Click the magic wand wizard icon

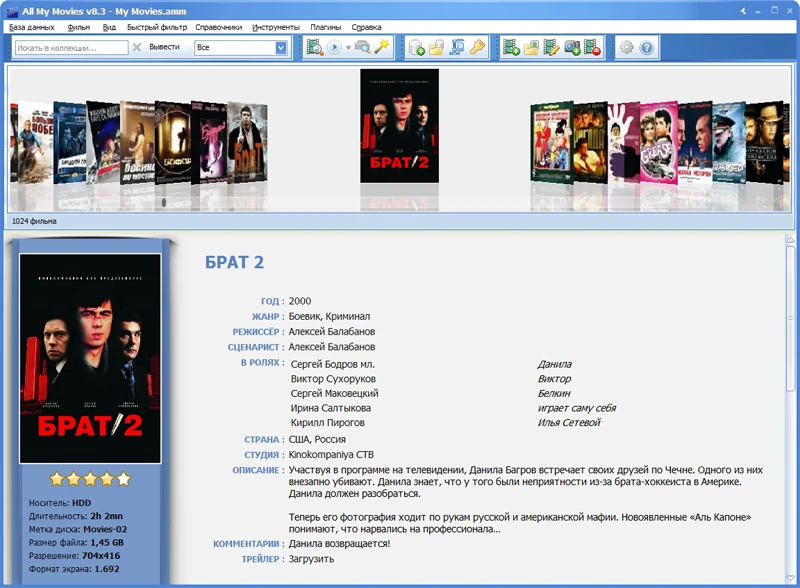(x=382, y=47)
